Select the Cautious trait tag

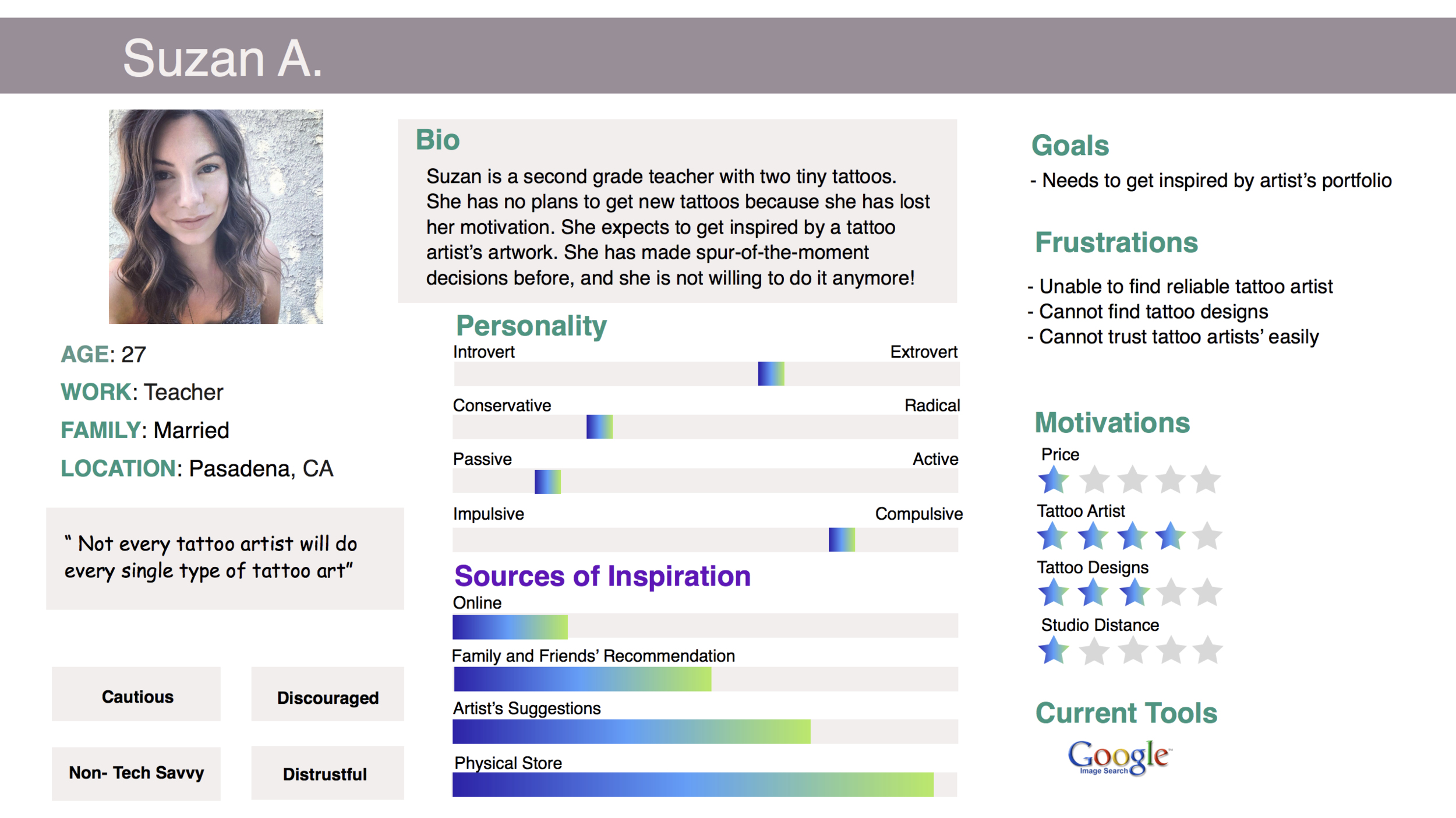click(x=136, y=694)
